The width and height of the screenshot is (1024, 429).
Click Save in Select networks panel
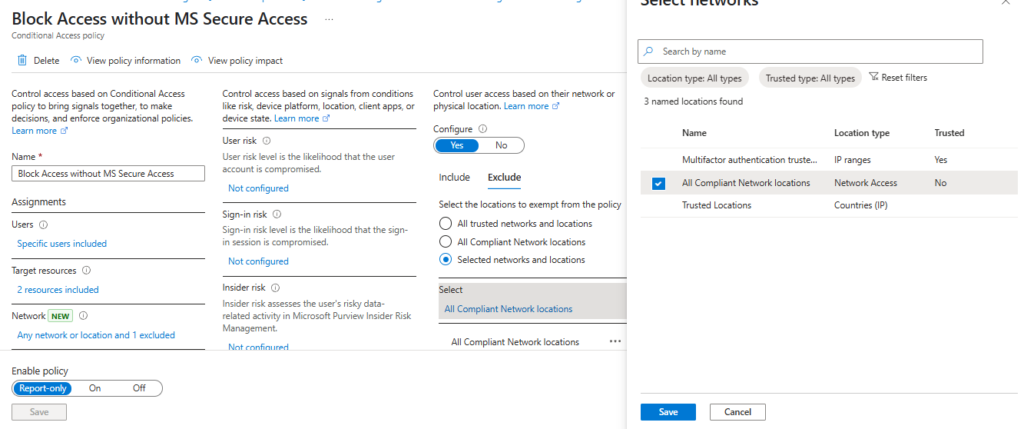pos(668,412)
